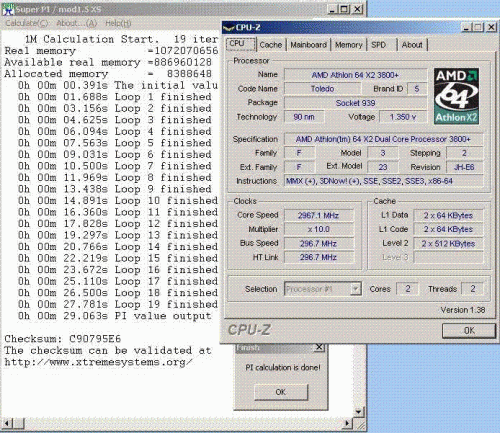Click the Checksum: C90795E6 line
Image resolution: width=500 pixels, height=433 pixels.
coord(63,339)
